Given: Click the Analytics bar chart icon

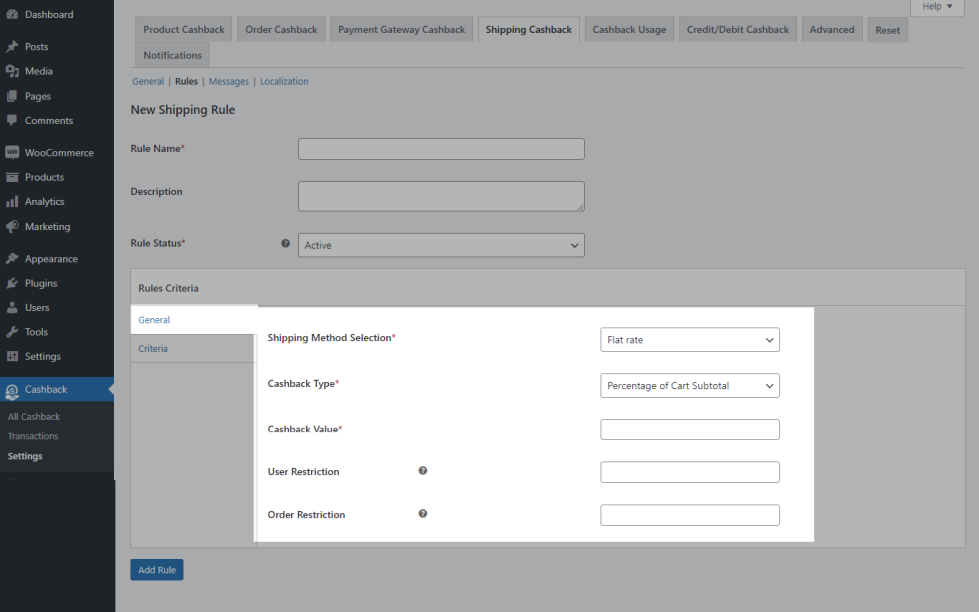Looking at the screenshot, I should point(12,202).
